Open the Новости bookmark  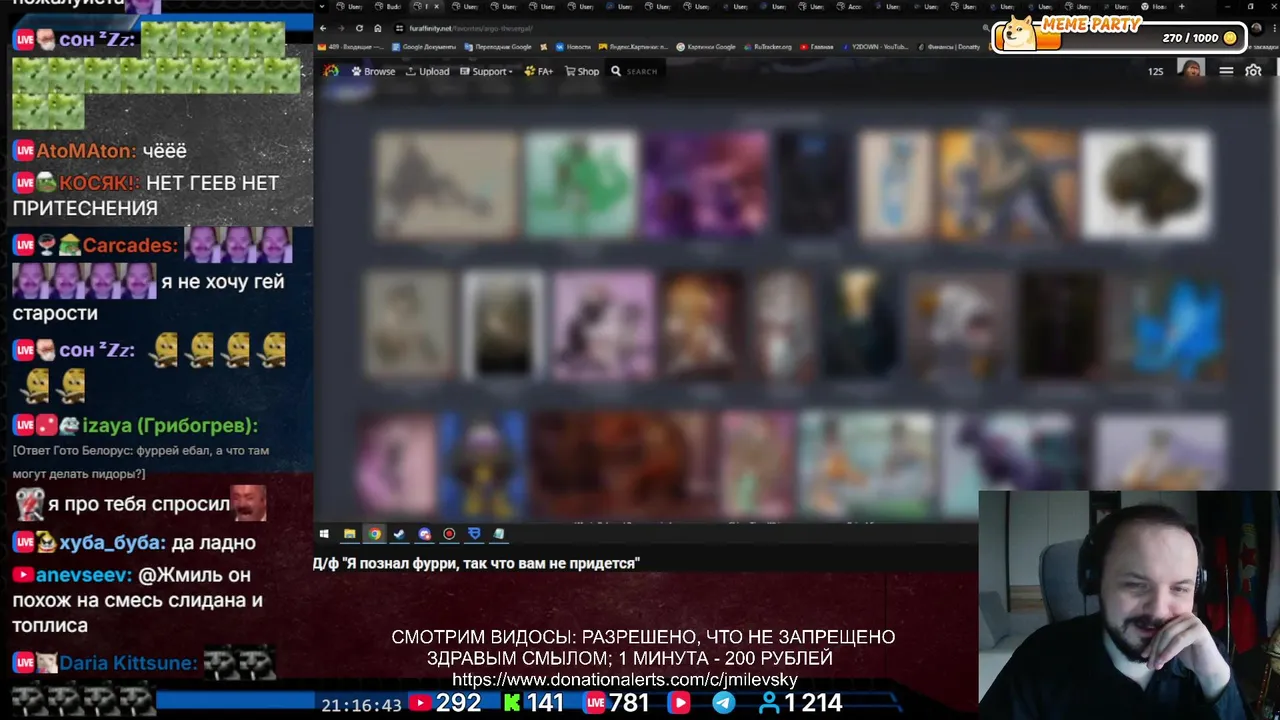pyautogui.click(x=573, y=47)
